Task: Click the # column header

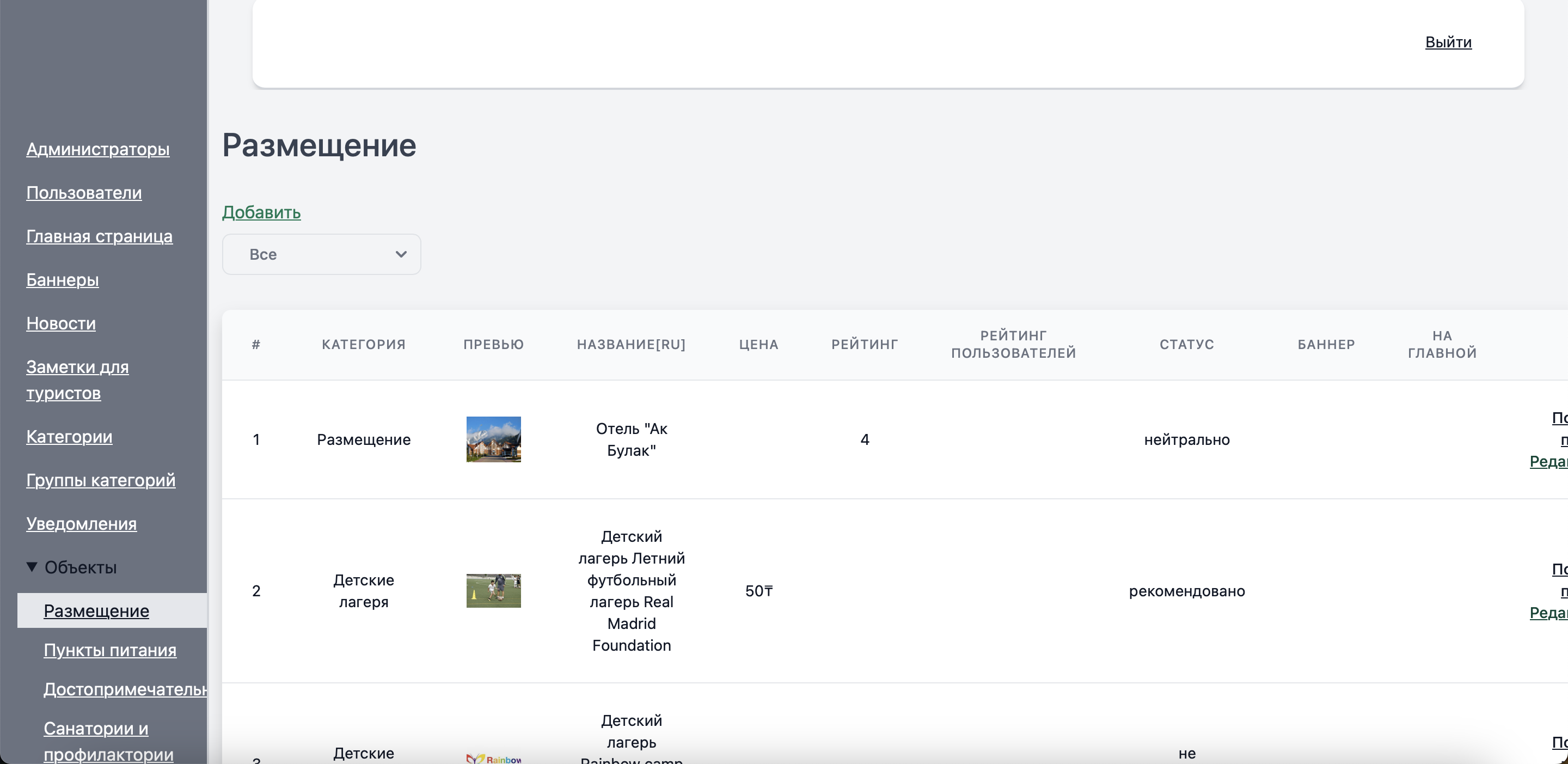Action: pyautogui.click(x=256, y=345)
